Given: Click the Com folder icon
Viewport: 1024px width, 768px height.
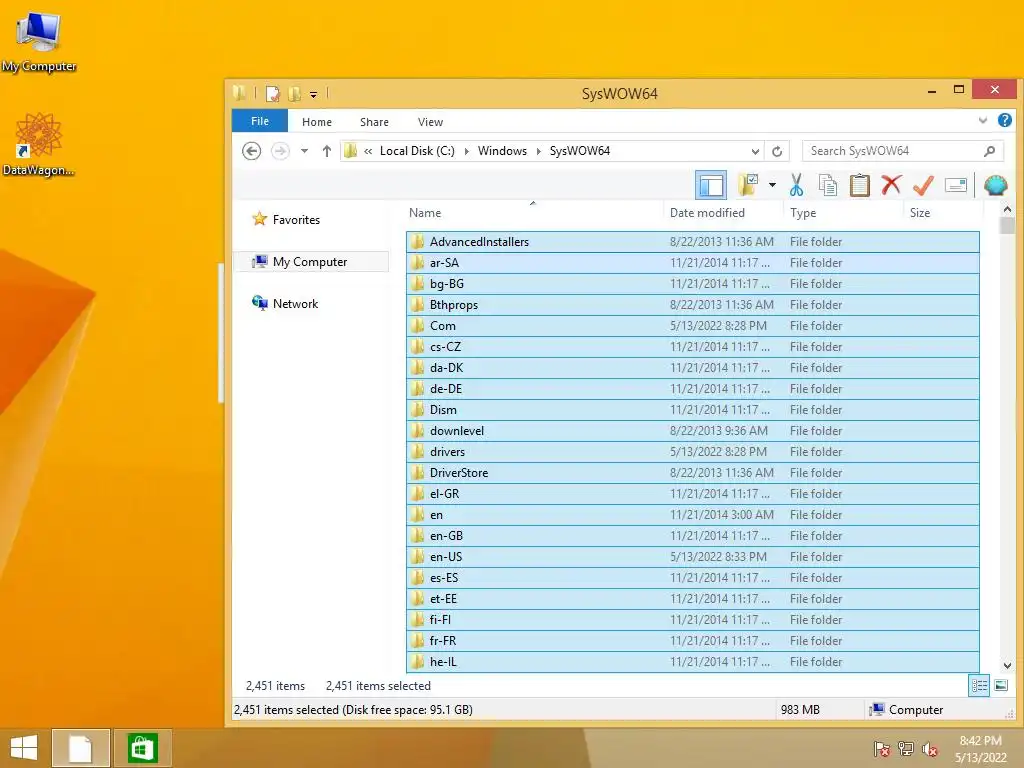Looking at the screenshot, I should [417, 326].
